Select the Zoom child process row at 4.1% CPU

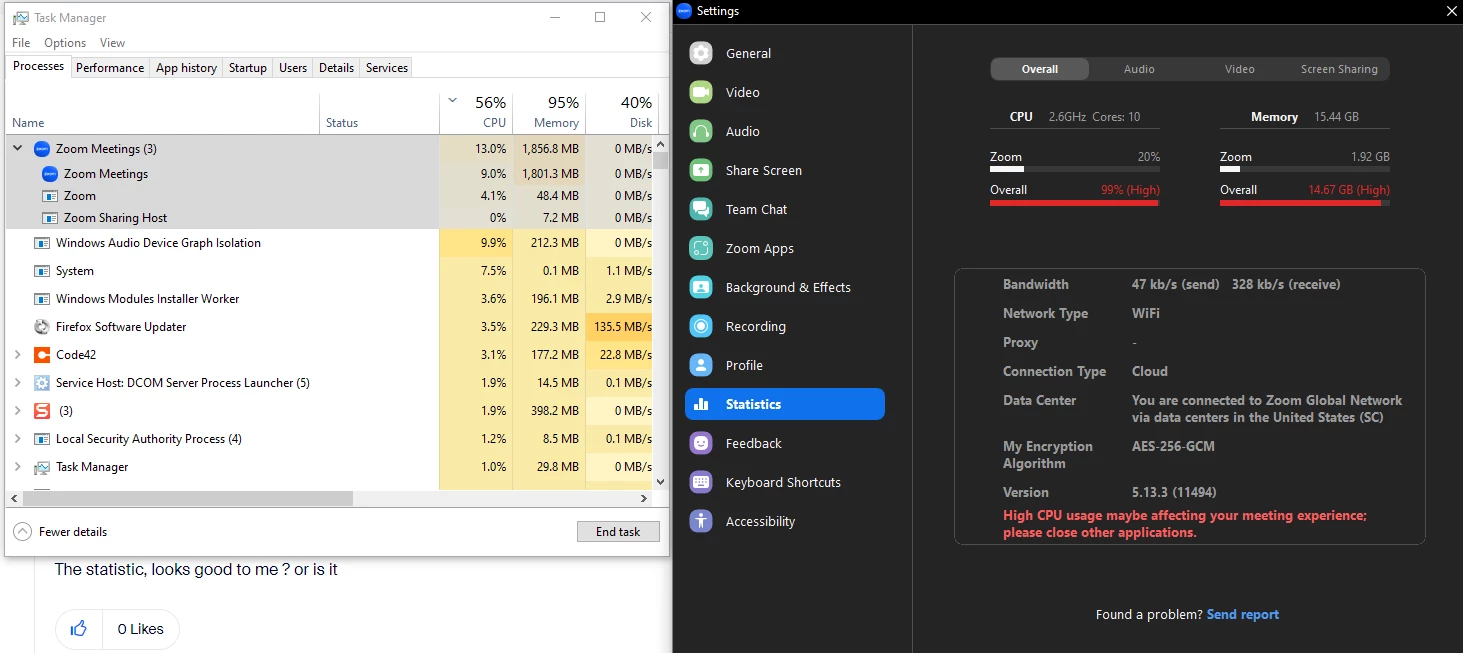(x=330, y=196)
